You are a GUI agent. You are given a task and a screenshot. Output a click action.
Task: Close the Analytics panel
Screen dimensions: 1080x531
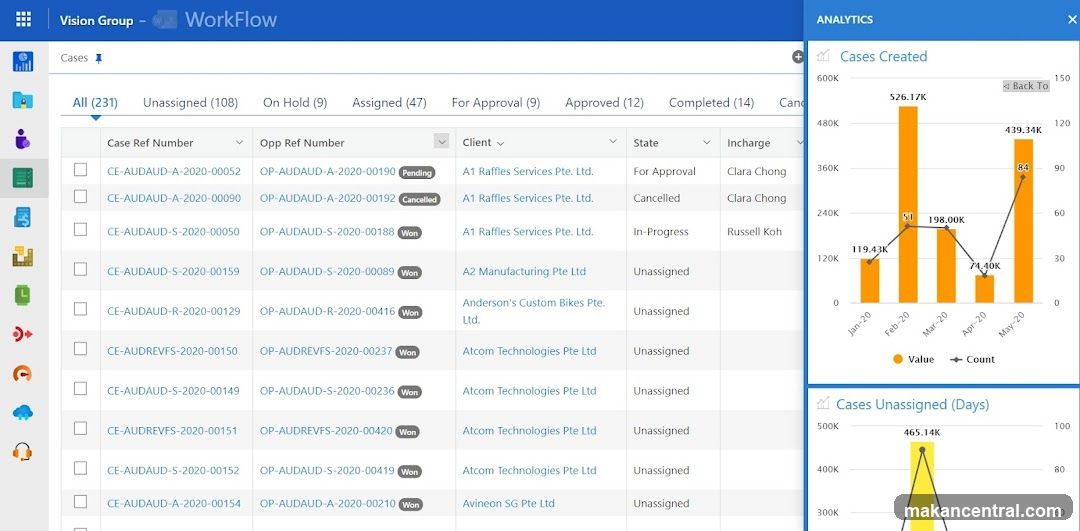coord(1072,19)
